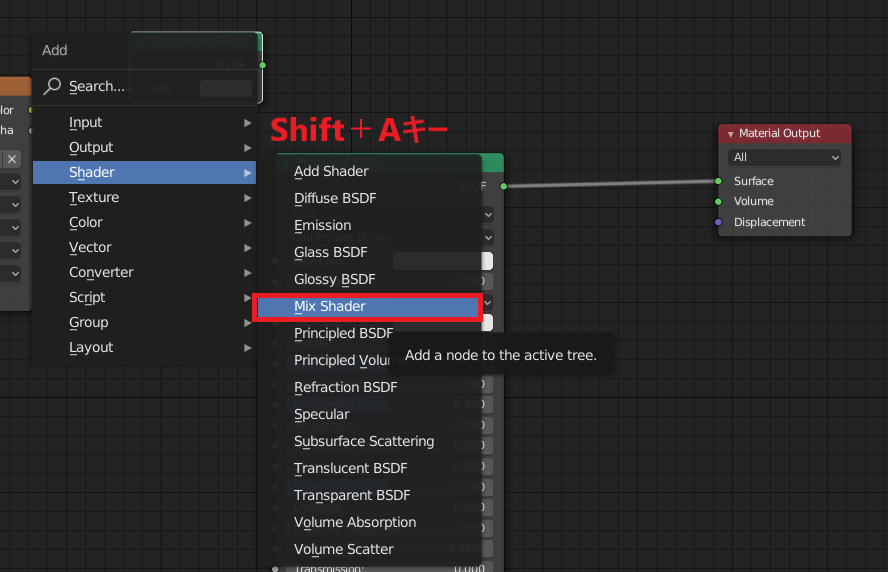Open the Output submenu

144,147
